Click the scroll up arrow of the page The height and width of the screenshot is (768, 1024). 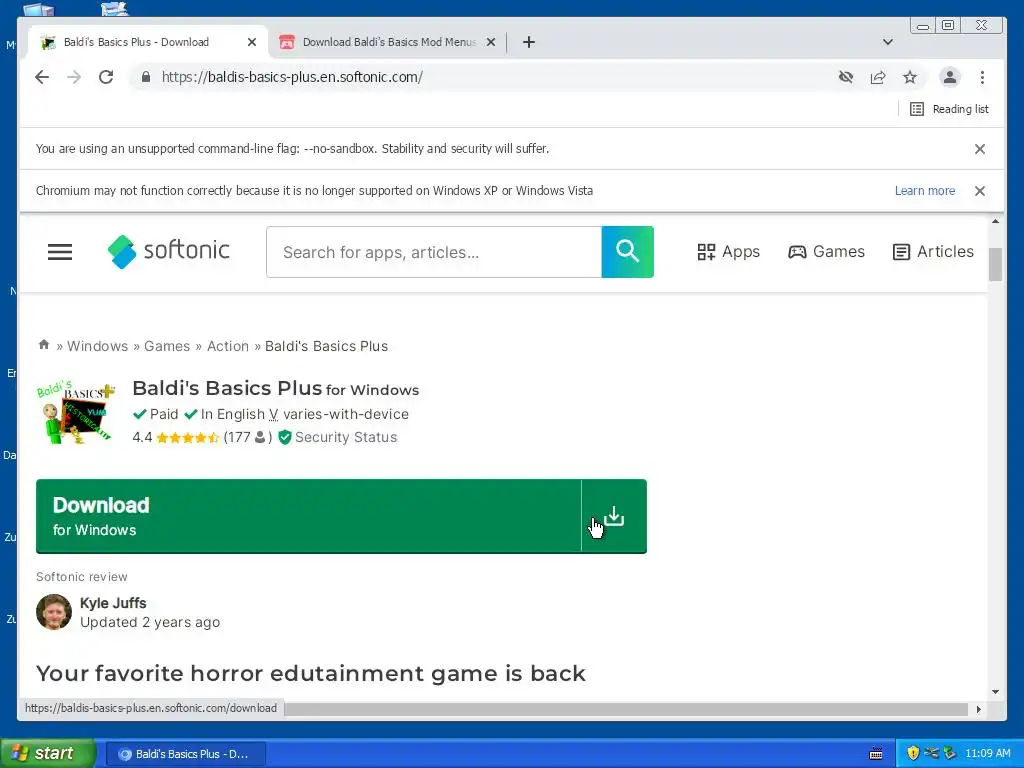pyautogui.click(x=995, y=221)
